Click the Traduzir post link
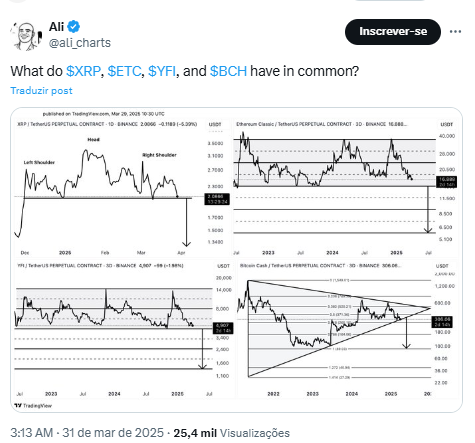Image resolution: width=475 pixels, height=443 pixels. pyautogui.click(x=41, y=91)
